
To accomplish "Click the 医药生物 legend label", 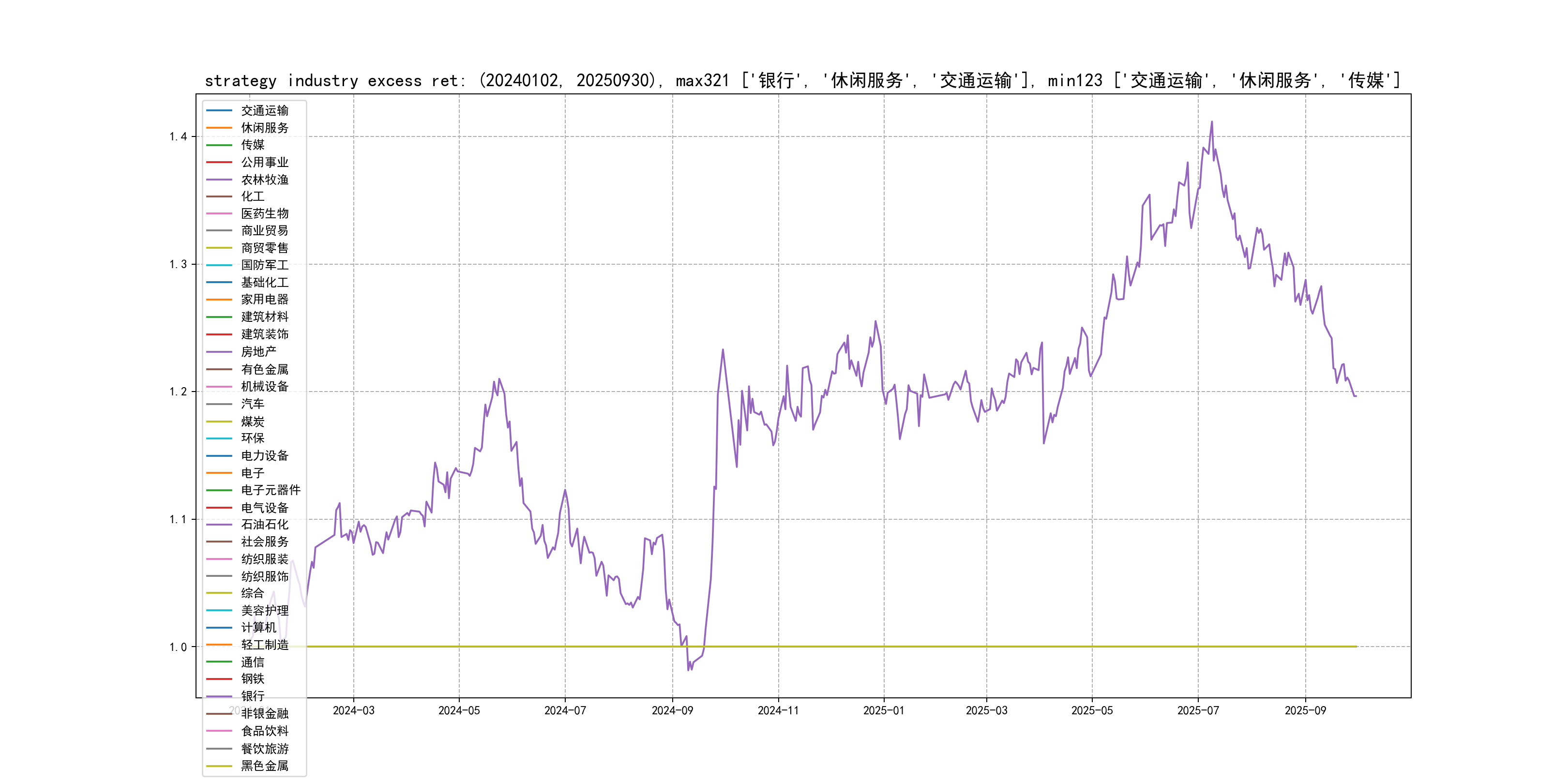I will (x=264, y=213).
